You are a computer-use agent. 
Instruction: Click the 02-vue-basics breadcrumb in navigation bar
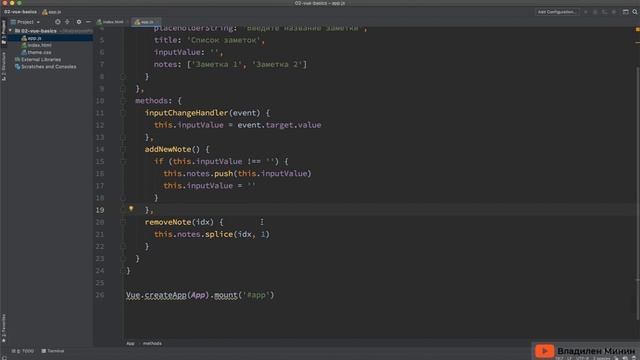pos(20,12)
